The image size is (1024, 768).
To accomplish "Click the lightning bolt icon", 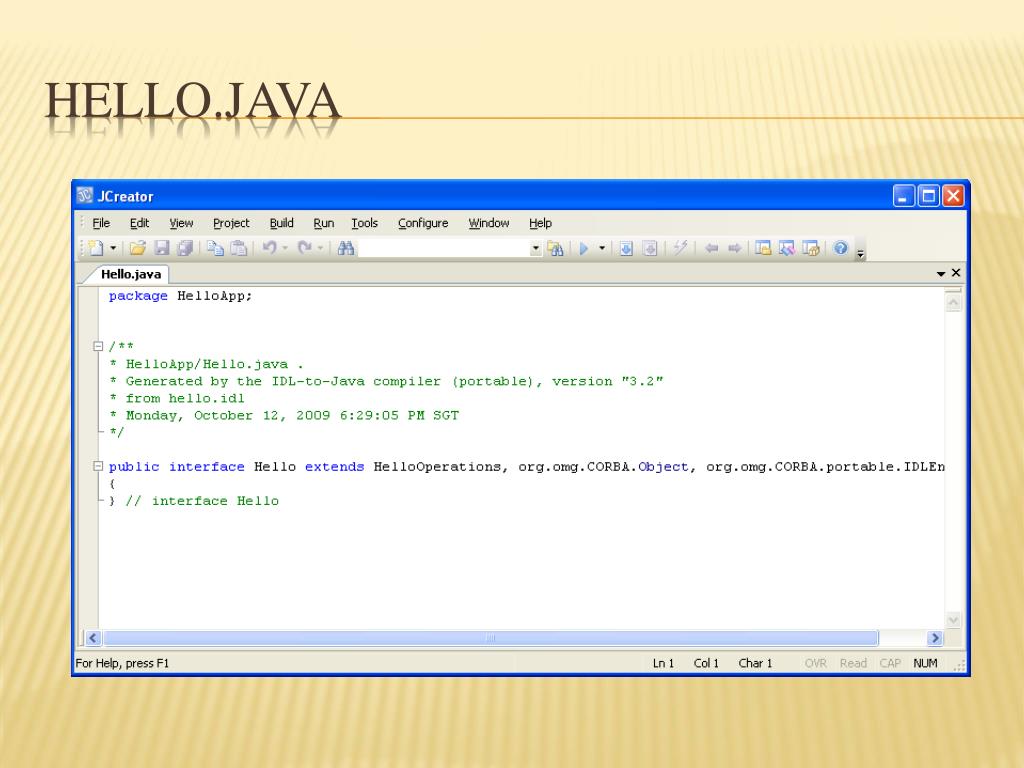I will pyautogui.click(x=680, y=248).
